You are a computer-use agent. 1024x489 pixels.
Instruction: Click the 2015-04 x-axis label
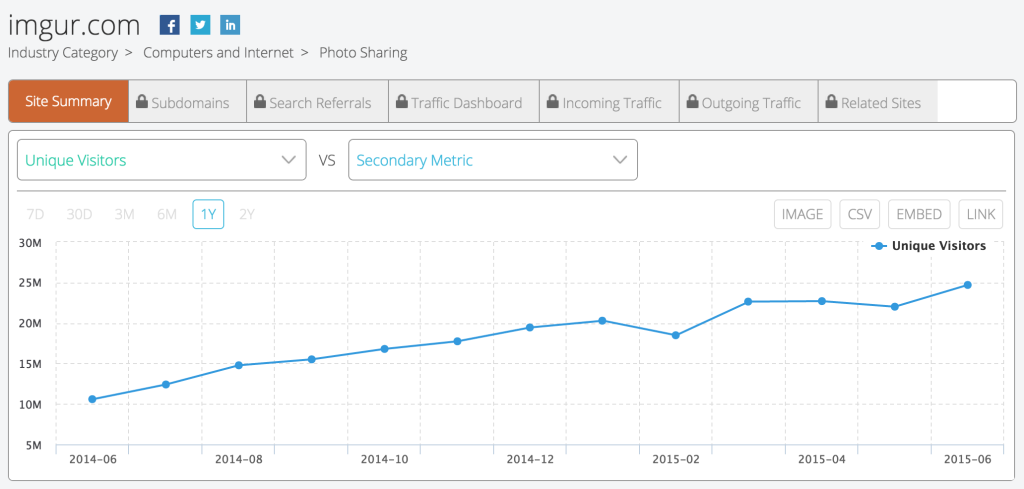(822, 460)
